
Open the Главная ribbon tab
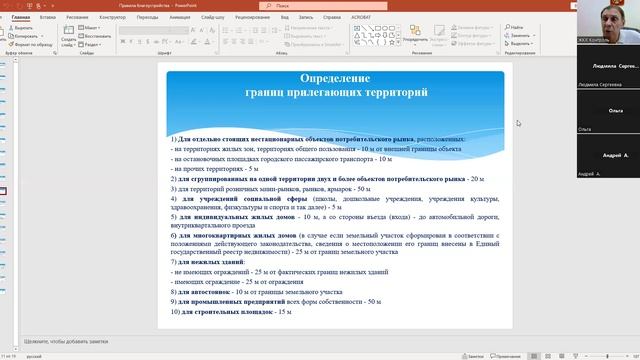pyautogui.click(x=21, y=17)
